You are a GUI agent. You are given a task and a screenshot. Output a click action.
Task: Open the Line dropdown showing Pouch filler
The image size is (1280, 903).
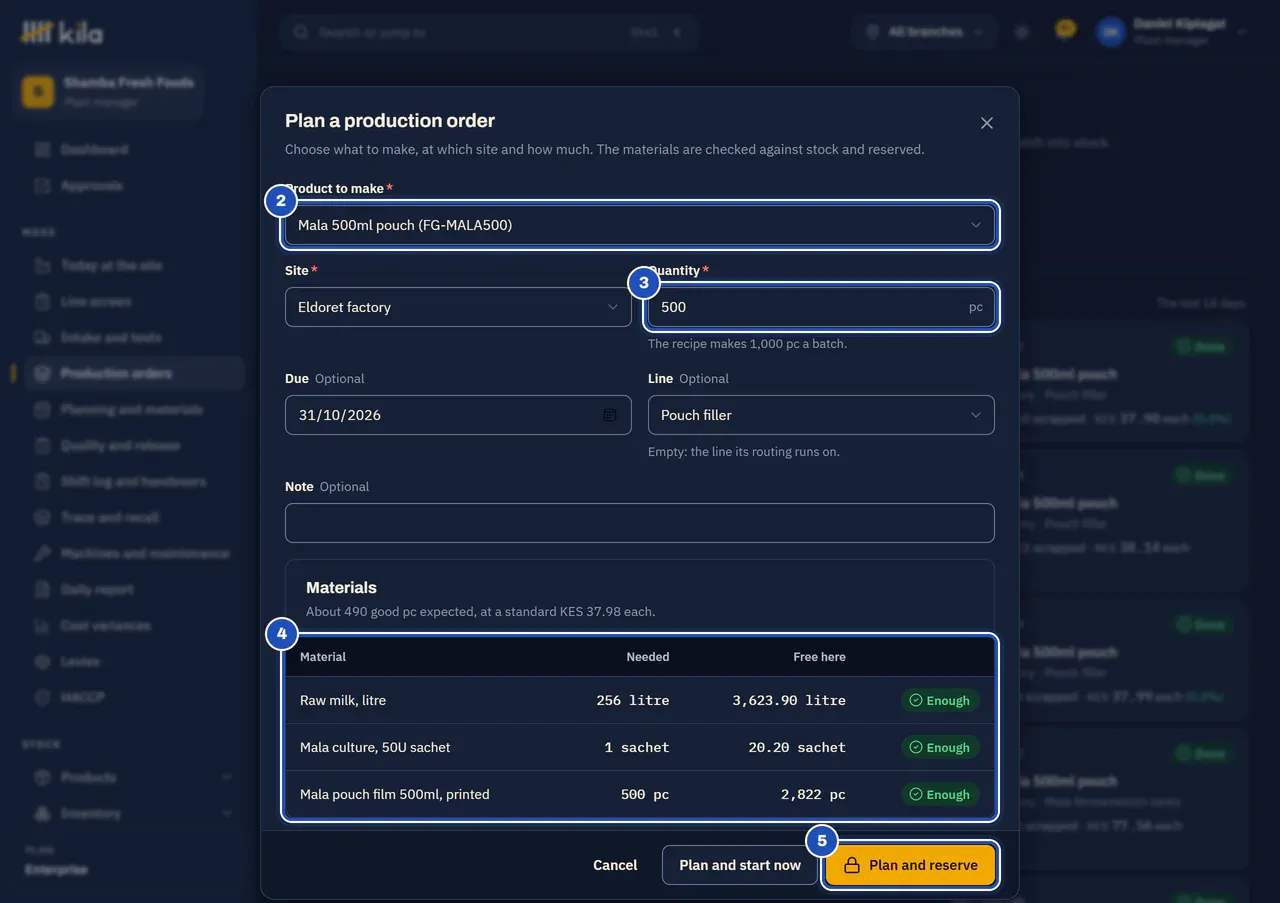tap(821, 415)
